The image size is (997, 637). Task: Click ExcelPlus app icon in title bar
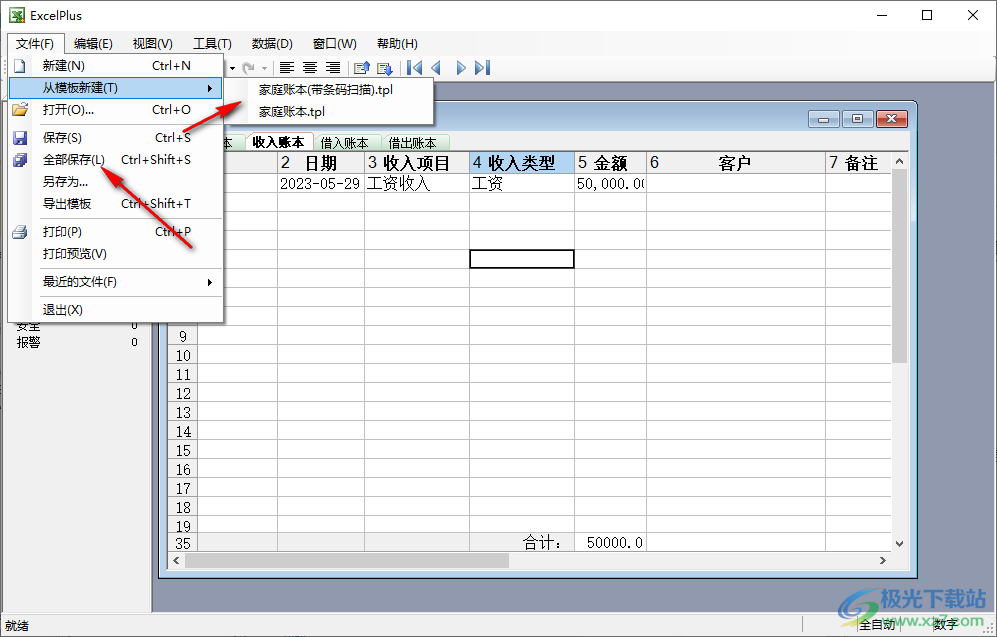(17, 15)
